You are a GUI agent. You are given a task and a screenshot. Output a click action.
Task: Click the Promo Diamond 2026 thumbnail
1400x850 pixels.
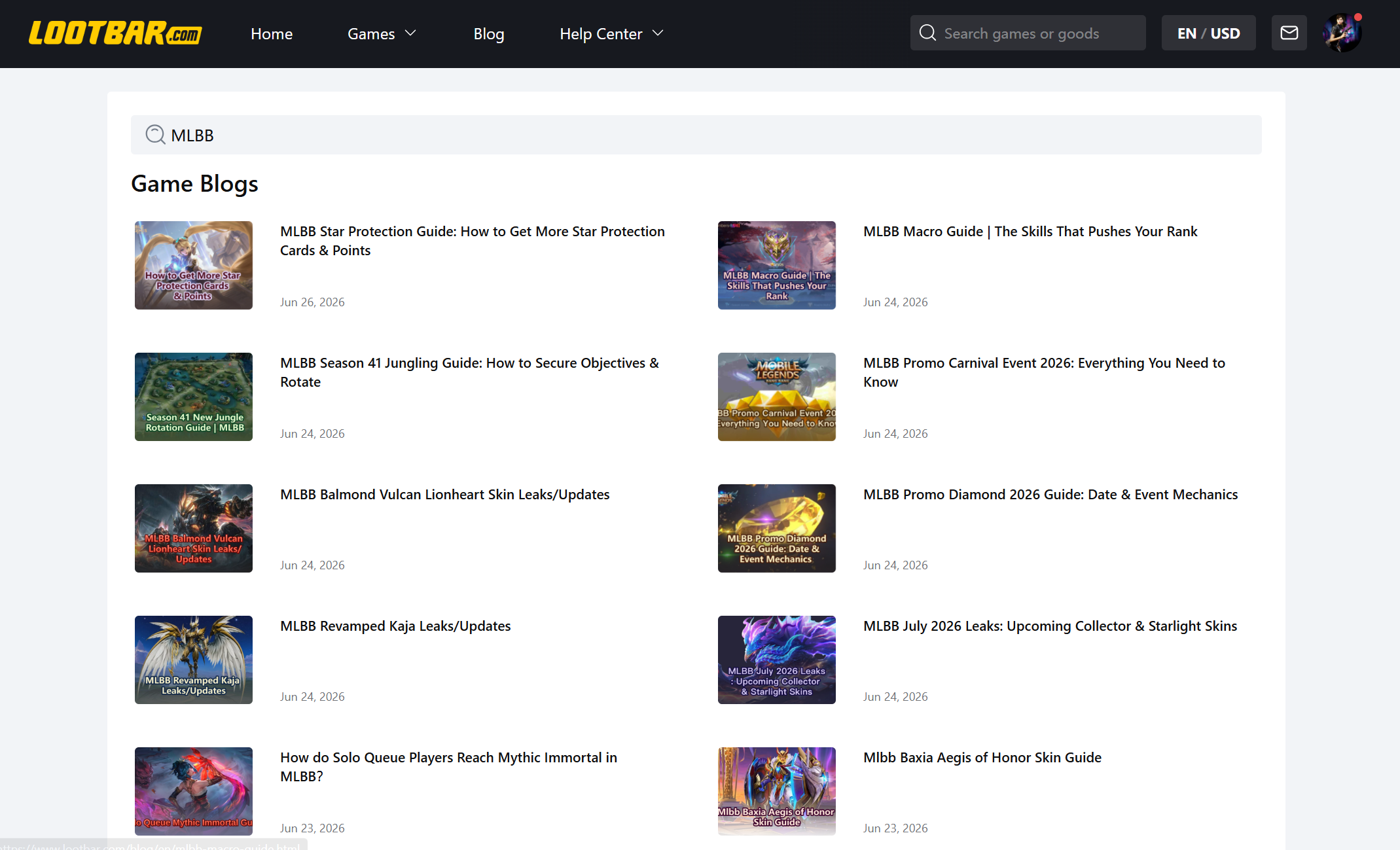point(776,528)
